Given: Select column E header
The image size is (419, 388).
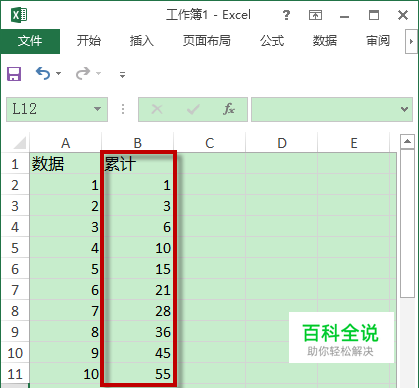Looking at the screenshot, I should (354, 143).
